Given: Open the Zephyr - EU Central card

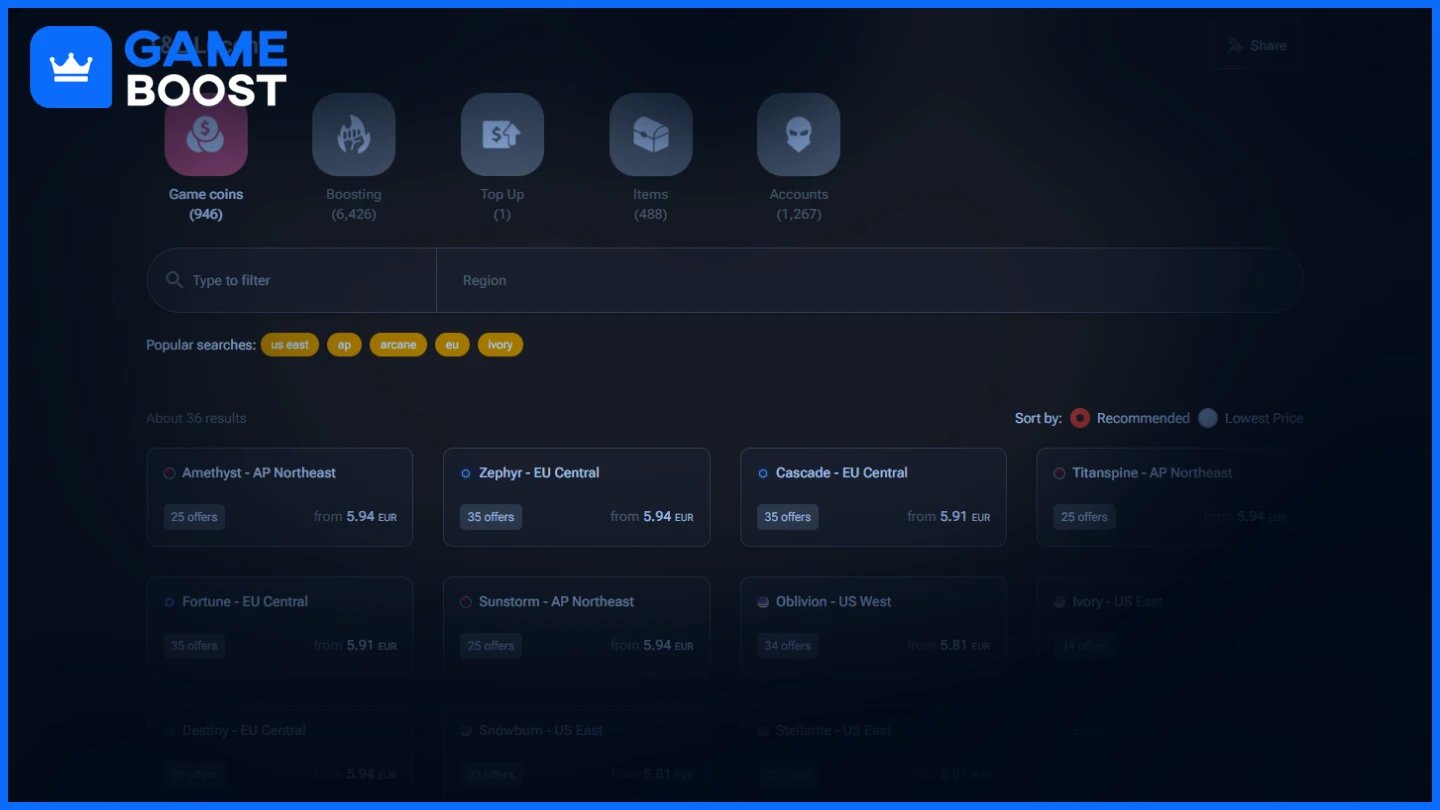Looking at the screenshot, I should pyautogui.click(x=577, y=497).
